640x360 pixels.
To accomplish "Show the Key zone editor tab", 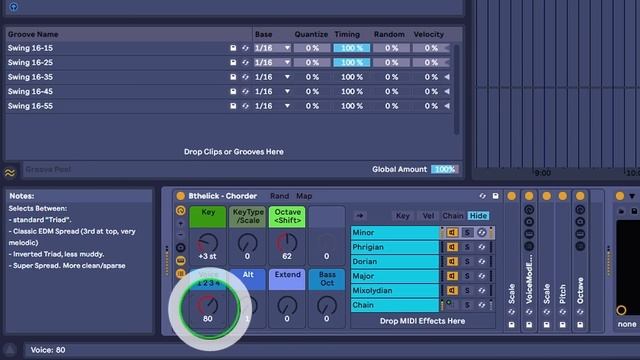I will (x=402, y=216).
